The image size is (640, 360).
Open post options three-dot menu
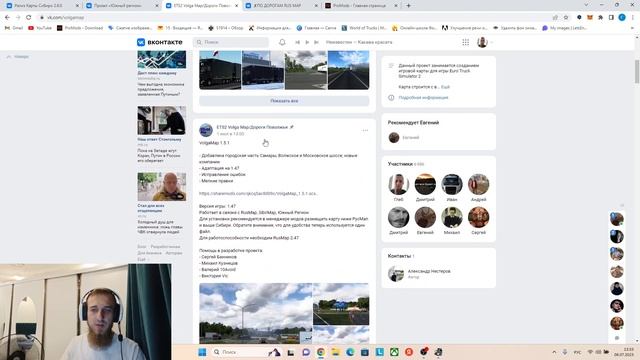tap(365, 130)
